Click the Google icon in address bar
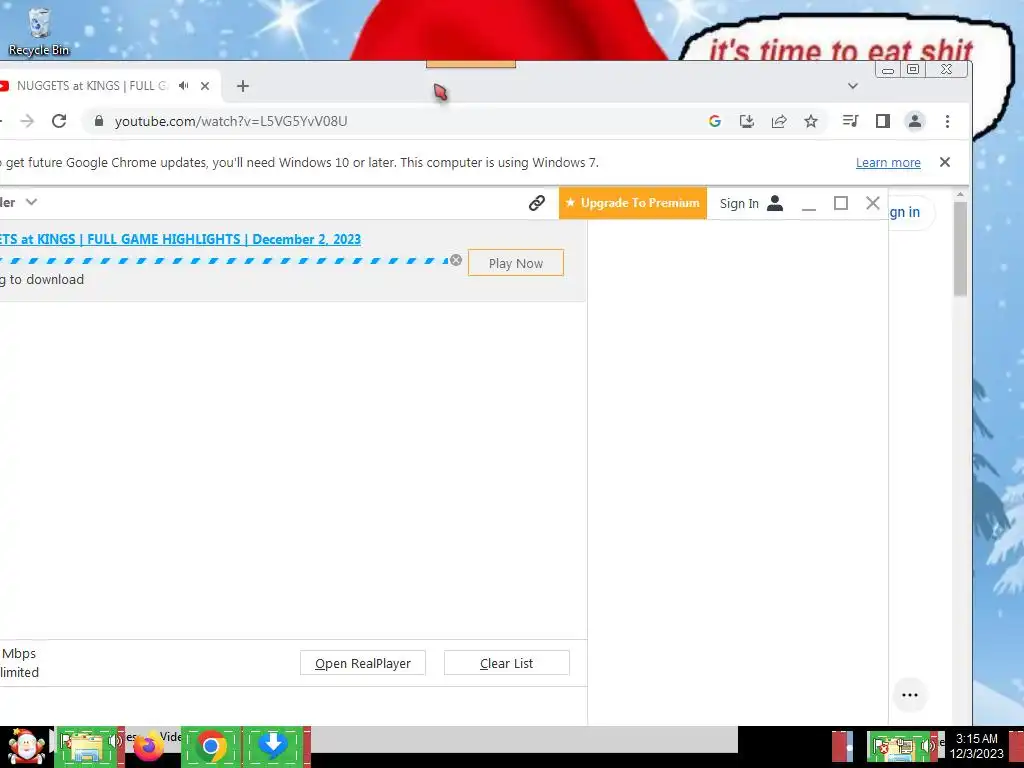 [x=714, y=121]
